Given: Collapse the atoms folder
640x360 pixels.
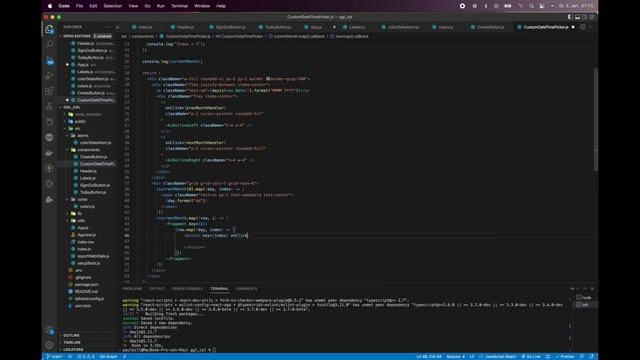Looking at the screenshot, I should point(87,136).
